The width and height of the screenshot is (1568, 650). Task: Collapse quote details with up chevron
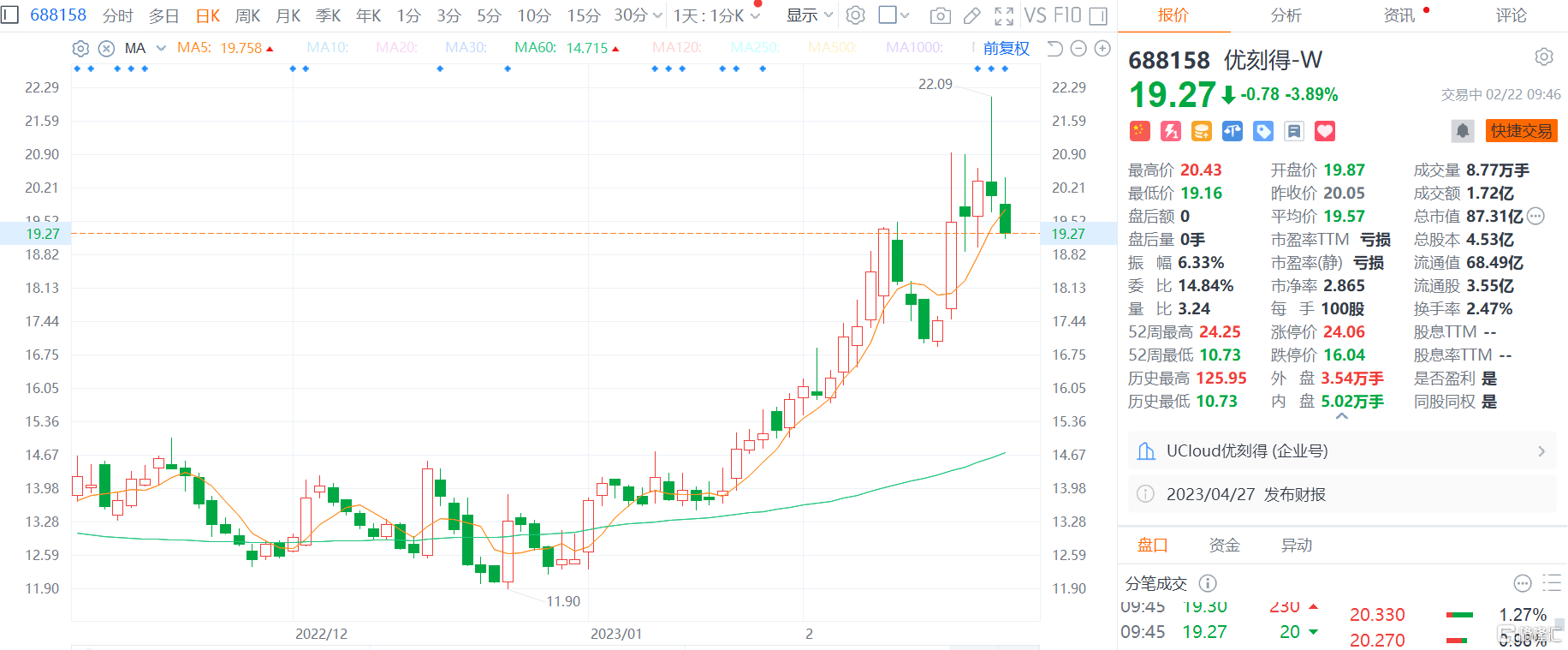(1342, 417)
